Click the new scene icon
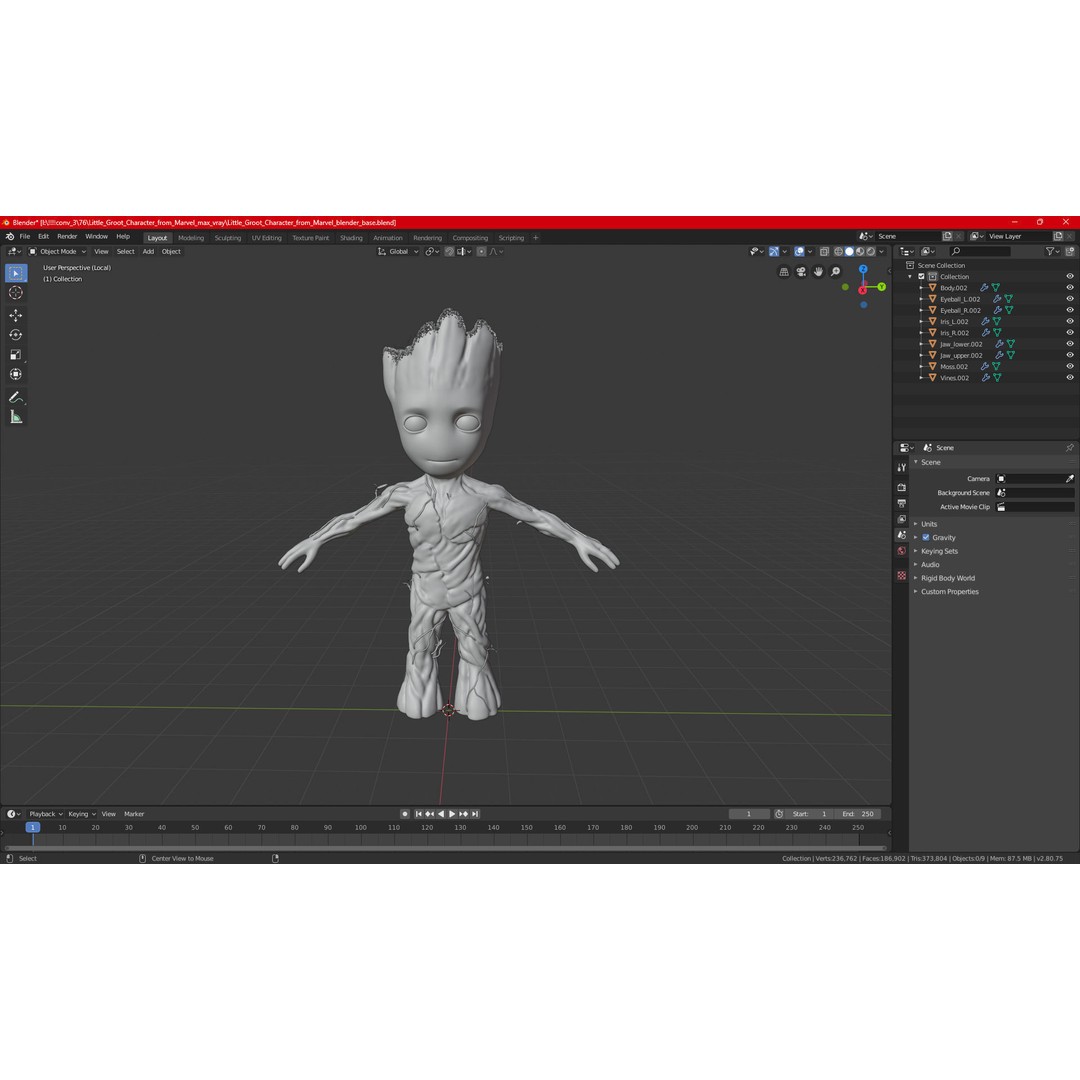The width and height of the screenshot is (1080, 1080). click(947, 236)
